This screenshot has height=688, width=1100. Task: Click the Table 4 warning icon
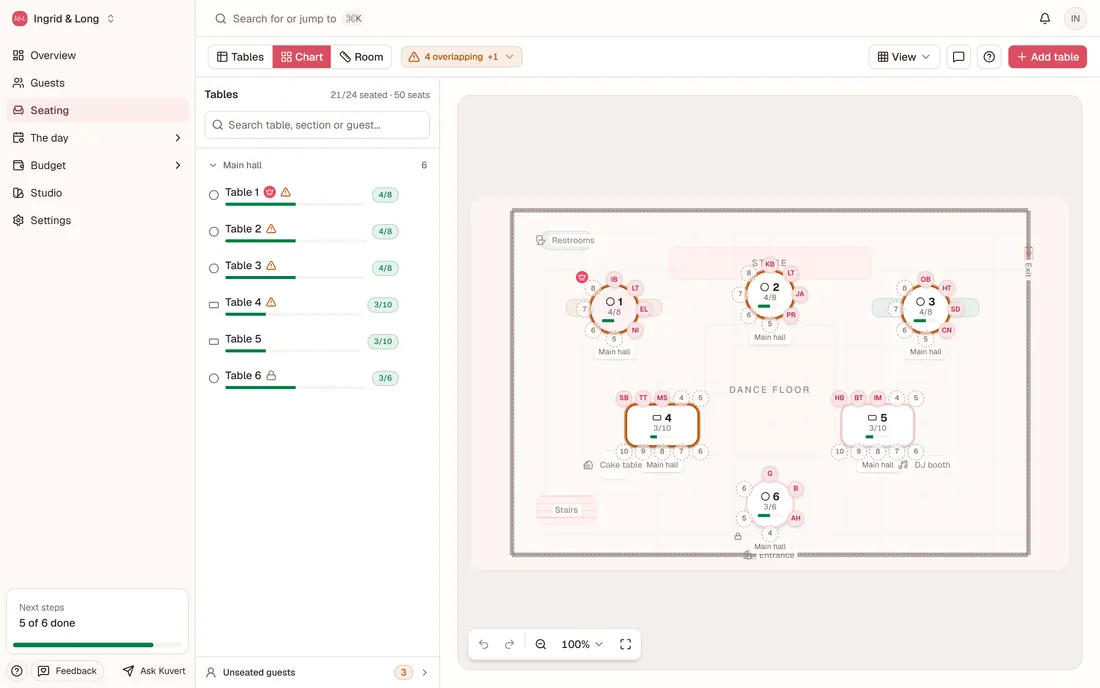tap(271, 302)
